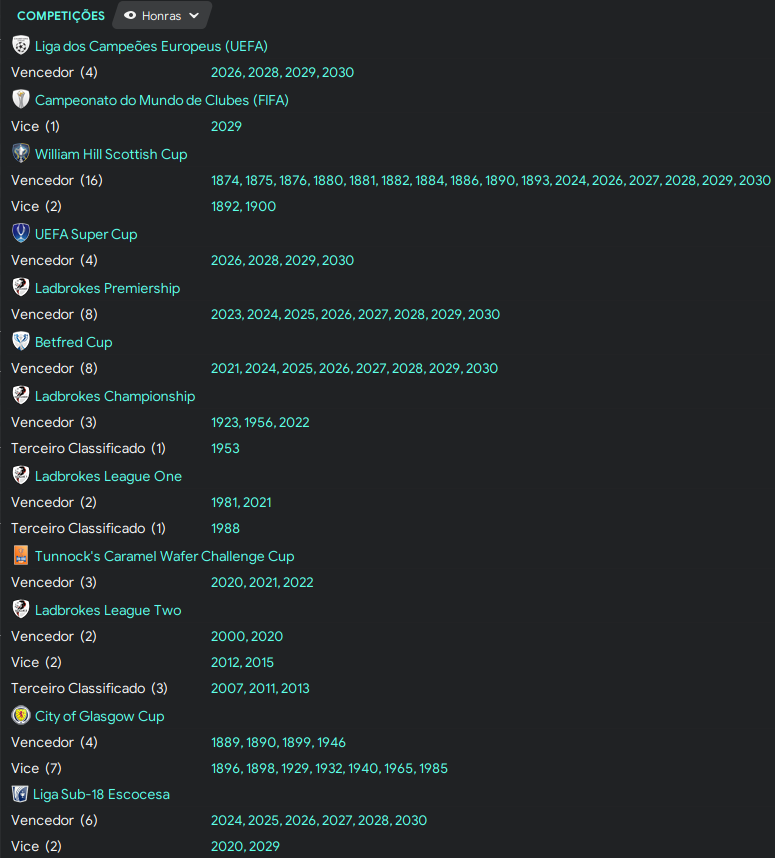This screenshot has height=858, width=775.
Task: Click Challenge Cup winner years 2020, 2021, 2022
Action: tap(262, 582)
